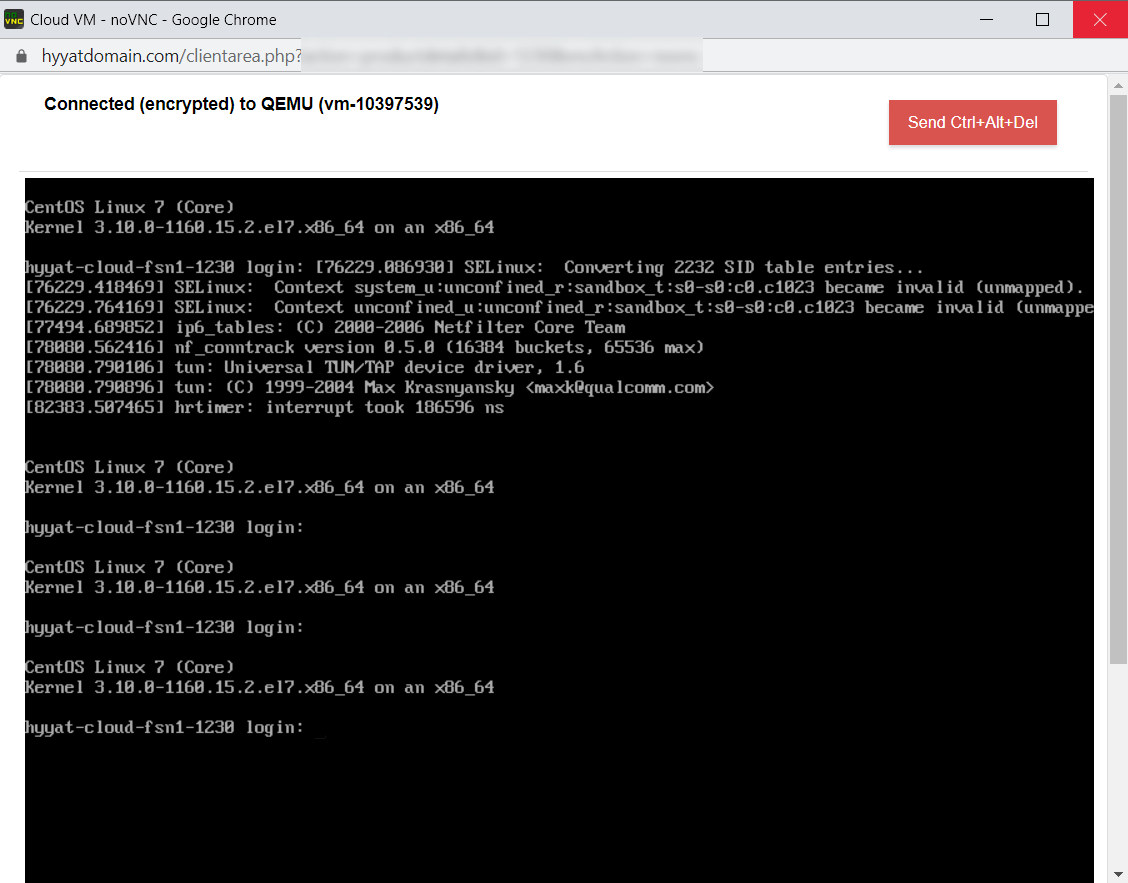This screenshot has height=883, width=1128.
Task: Click the first 'CentOS Linux 7 (Core)' line
Action: pyautogui.click(x=129, y=207)
